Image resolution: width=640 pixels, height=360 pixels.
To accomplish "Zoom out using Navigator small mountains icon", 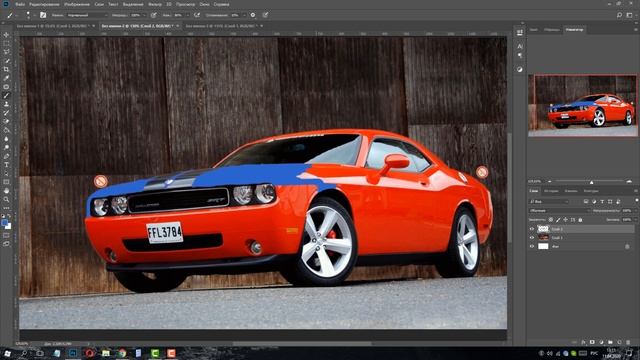I will click(549, 181).
